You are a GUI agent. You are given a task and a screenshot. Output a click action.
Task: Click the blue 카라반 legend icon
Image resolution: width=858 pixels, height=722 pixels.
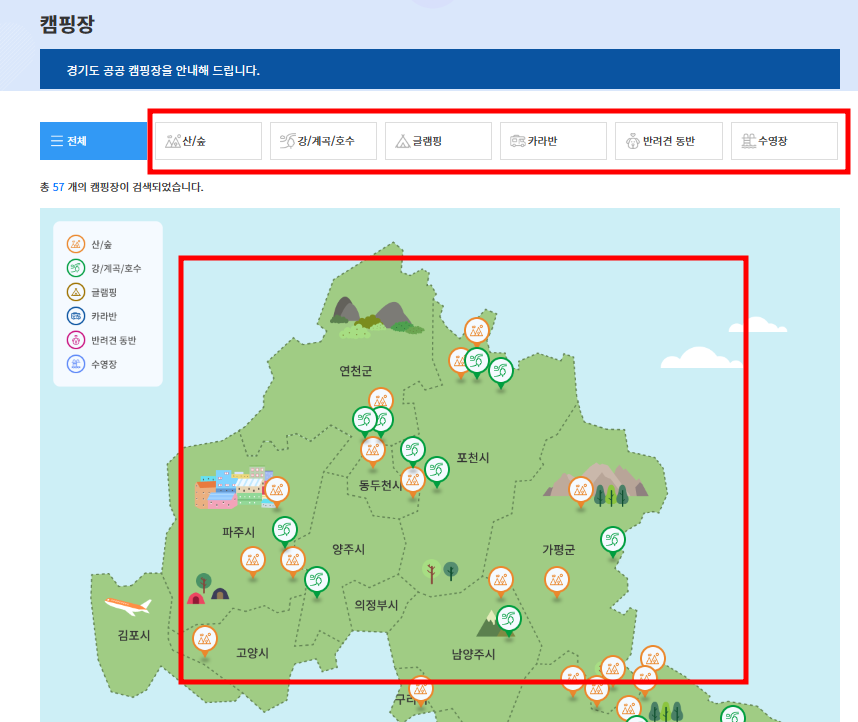pyautogui.click(x=76, y=316)
